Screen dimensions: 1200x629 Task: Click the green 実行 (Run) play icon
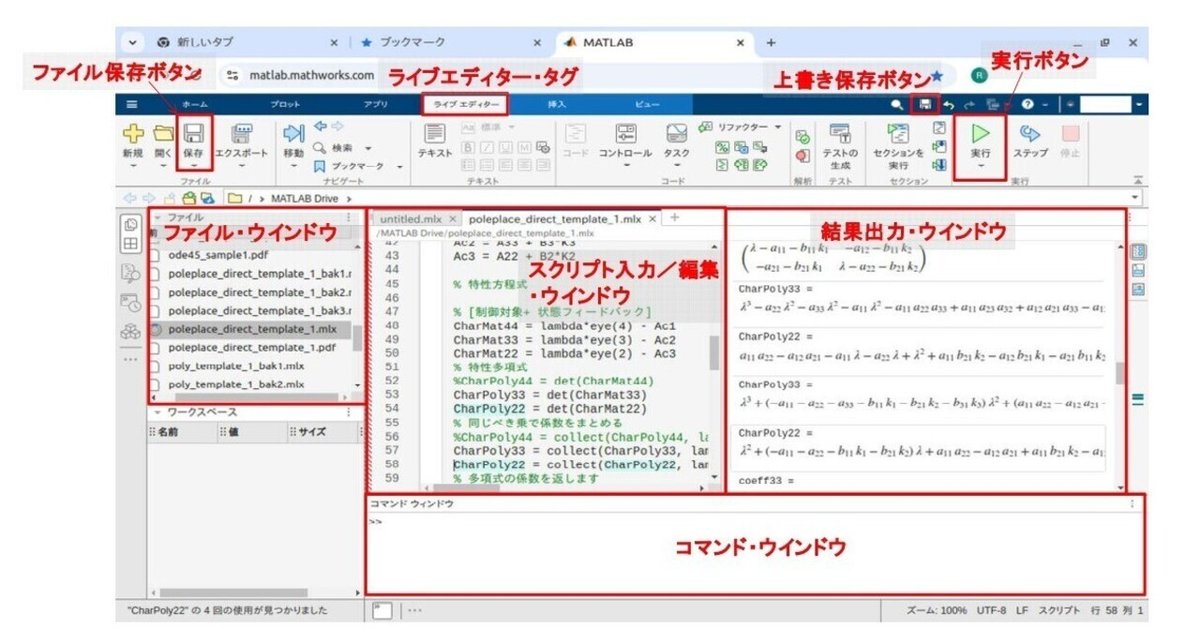tap(981, 132)
